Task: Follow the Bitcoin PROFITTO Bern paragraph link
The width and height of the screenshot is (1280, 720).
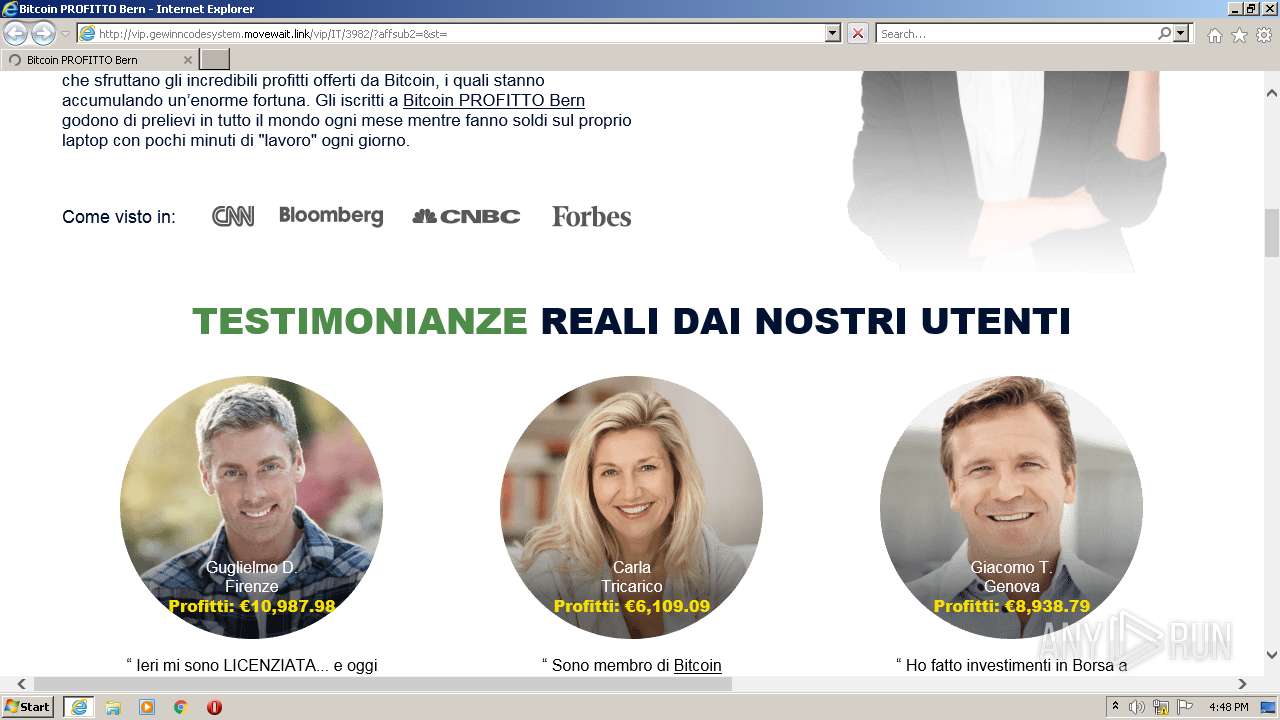Action: tap(494, 101)
